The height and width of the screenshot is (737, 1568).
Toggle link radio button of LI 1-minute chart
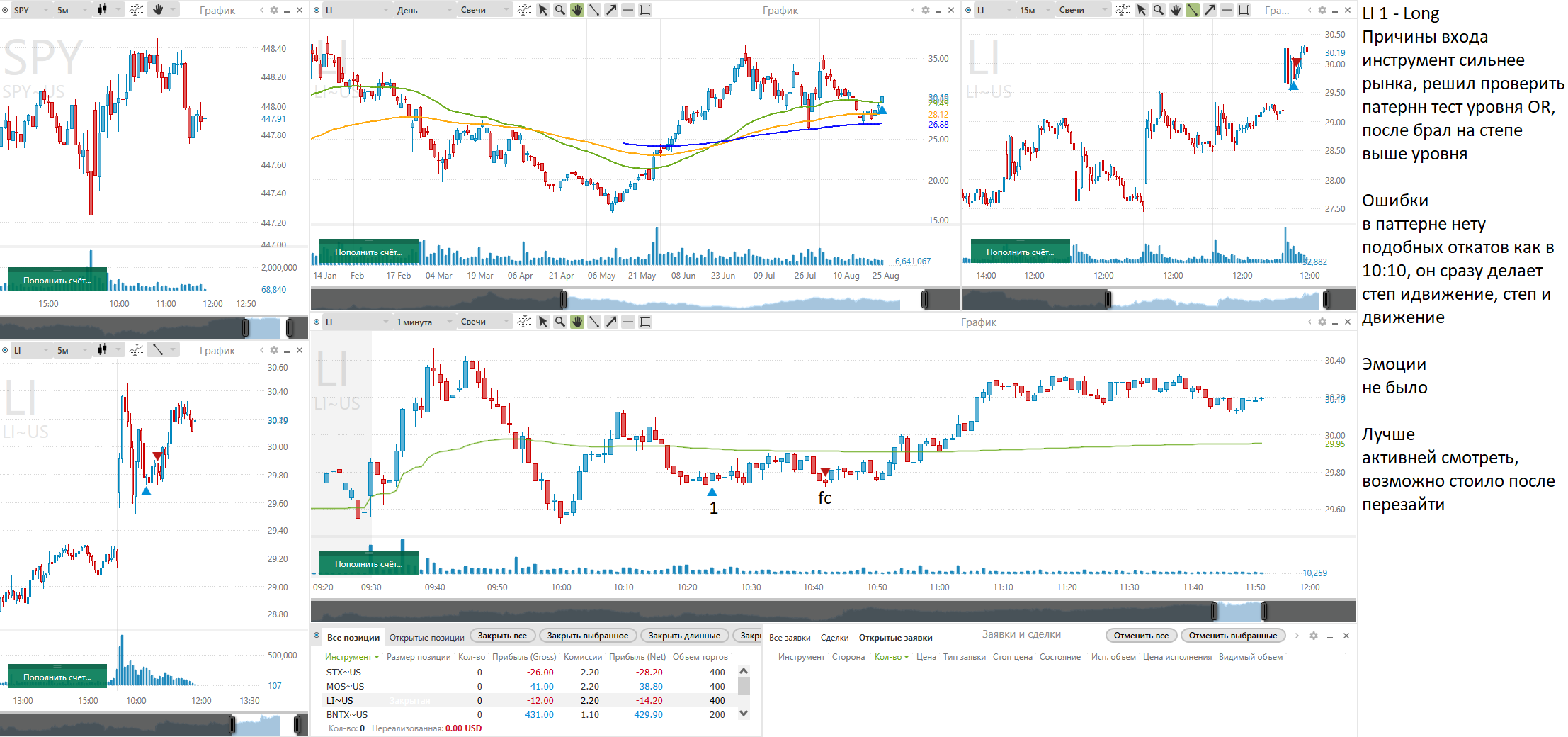click(x=317, y=322)
